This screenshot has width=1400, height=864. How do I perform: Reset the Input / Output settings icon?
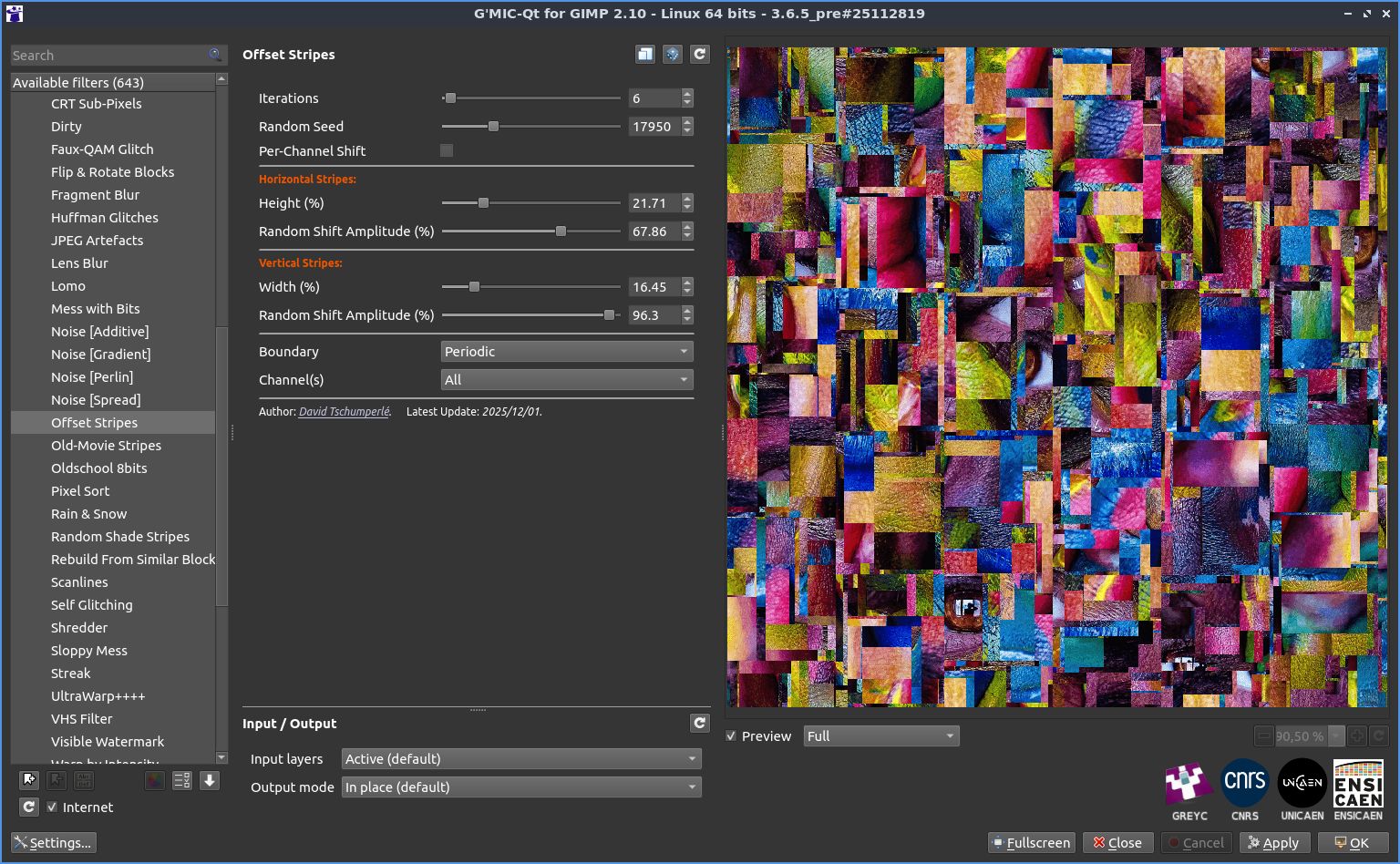point(699,724)
